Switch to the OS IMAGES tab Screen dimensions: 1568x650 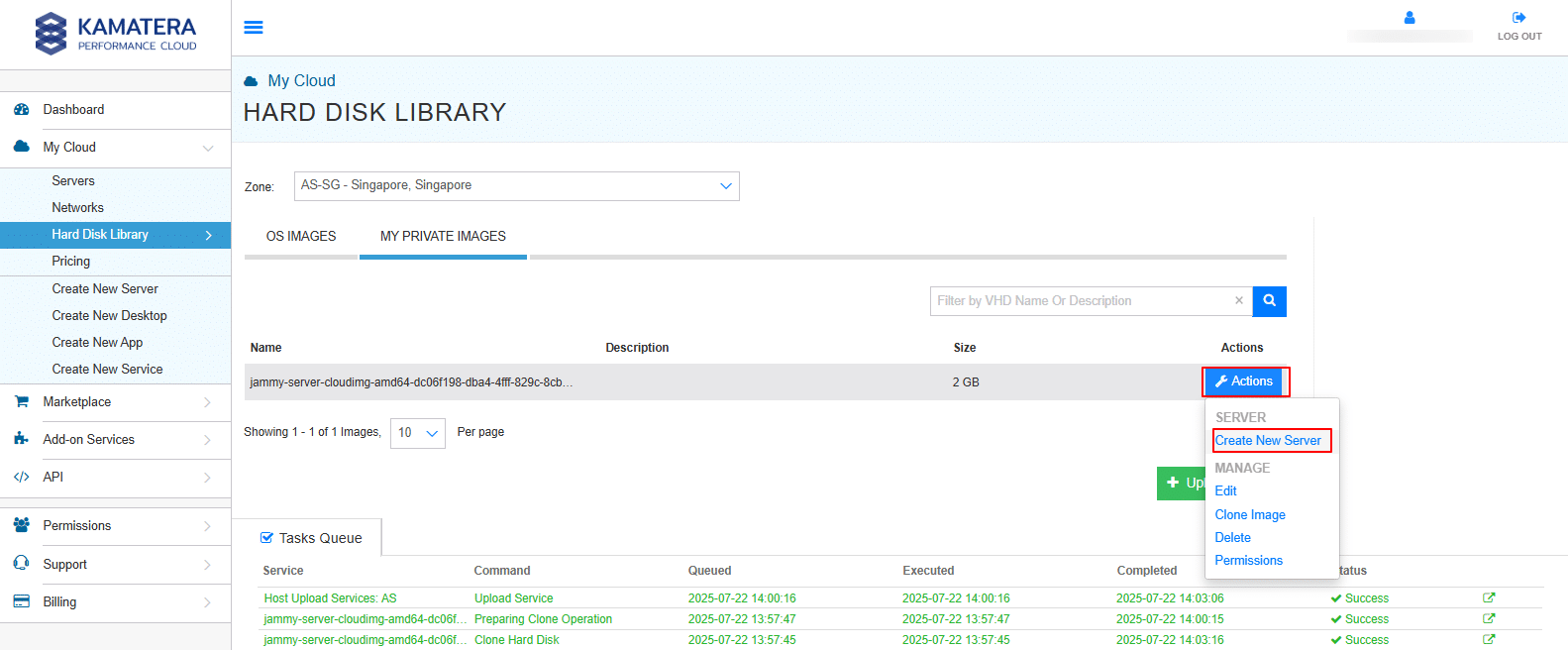(301, 236)
